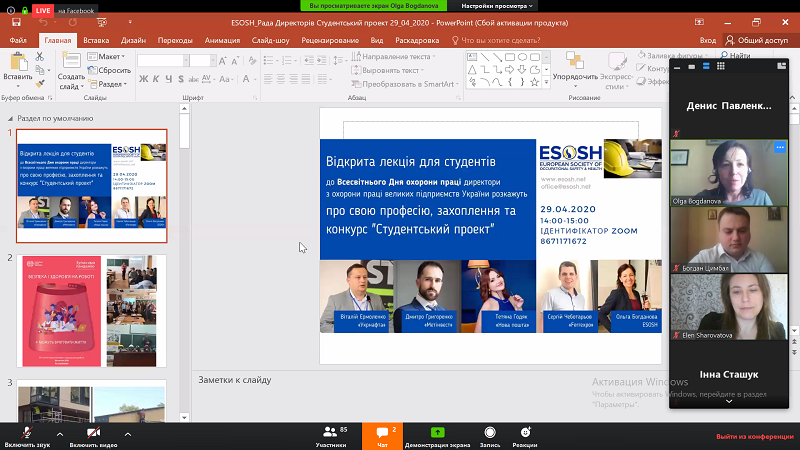Click the Общий доступ share button
The width and height of the screenshot is (800, 450).
tap(757, 40)
